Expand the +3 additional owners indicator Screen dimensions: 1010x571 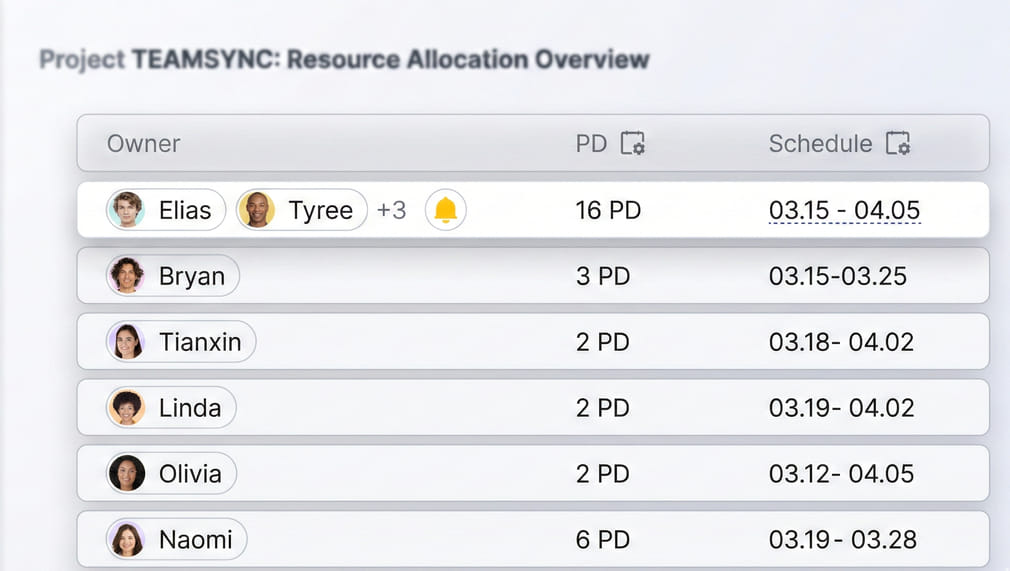click(x=391, y=210)
